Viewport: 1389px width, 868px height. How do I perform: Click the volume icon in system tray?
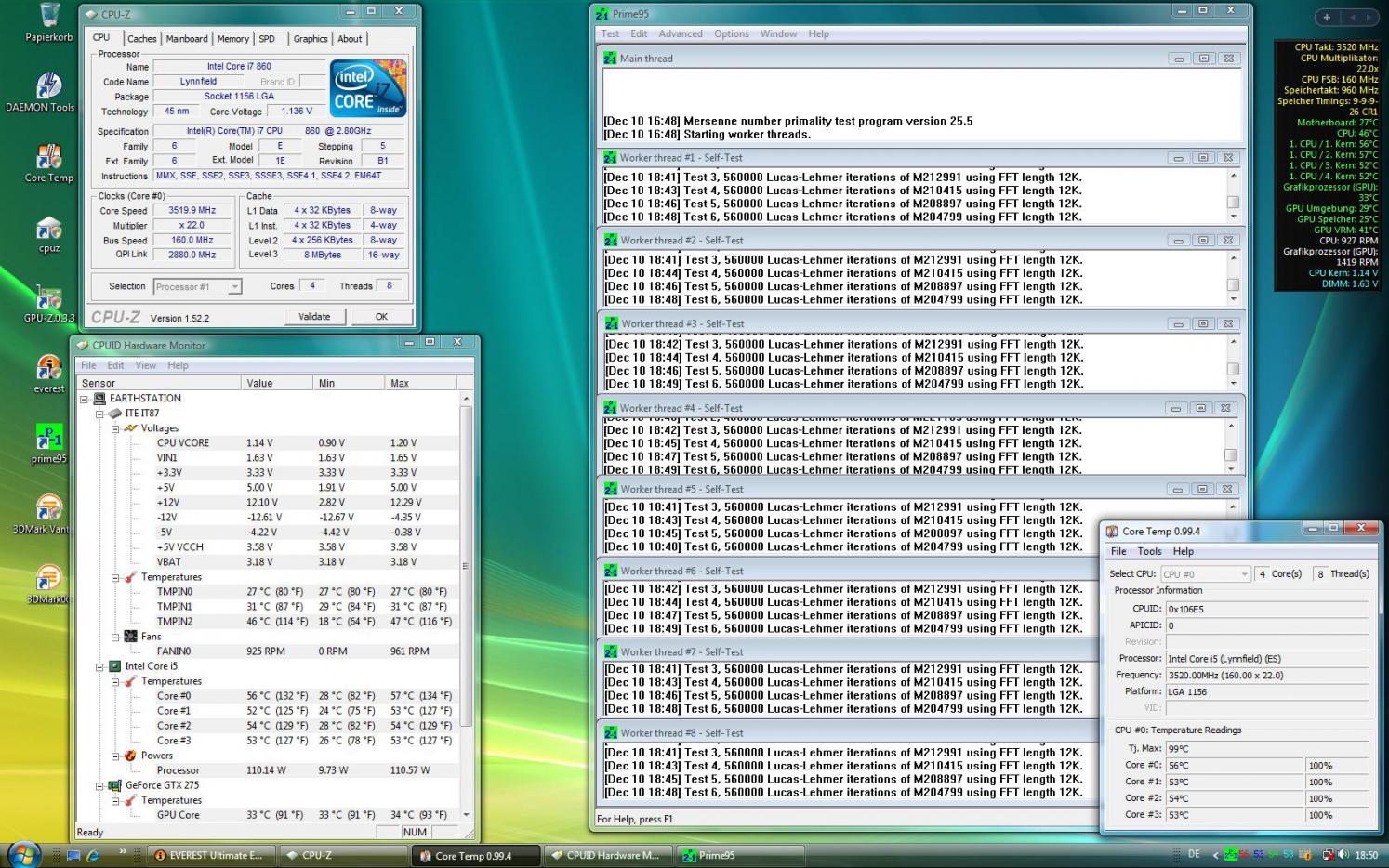coord(1342,855)
